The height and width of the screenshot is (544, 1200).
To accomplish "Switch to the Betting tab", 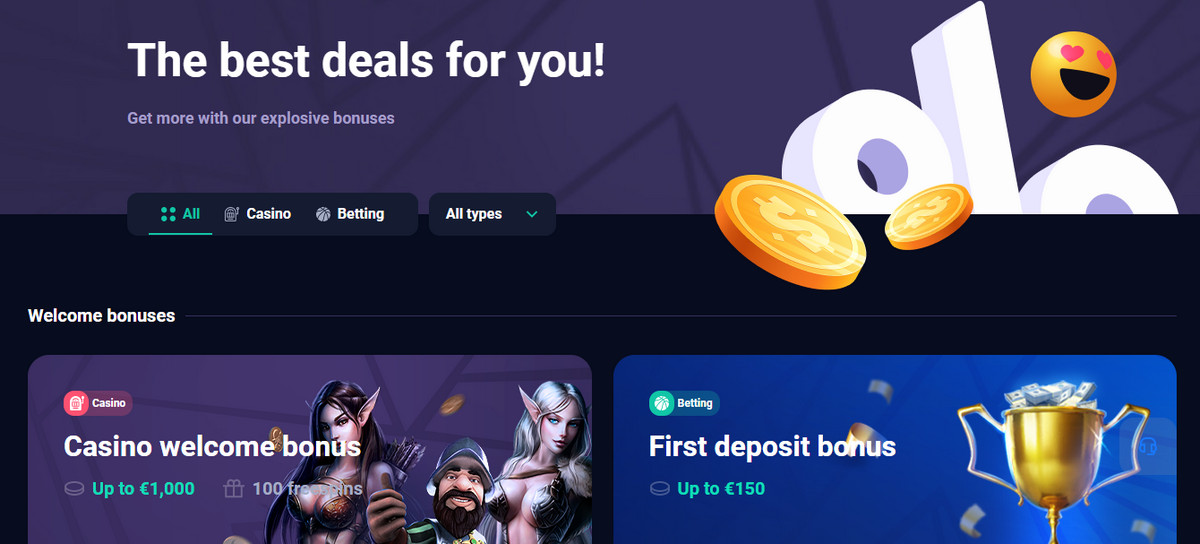I will click(x=350, y=214).
